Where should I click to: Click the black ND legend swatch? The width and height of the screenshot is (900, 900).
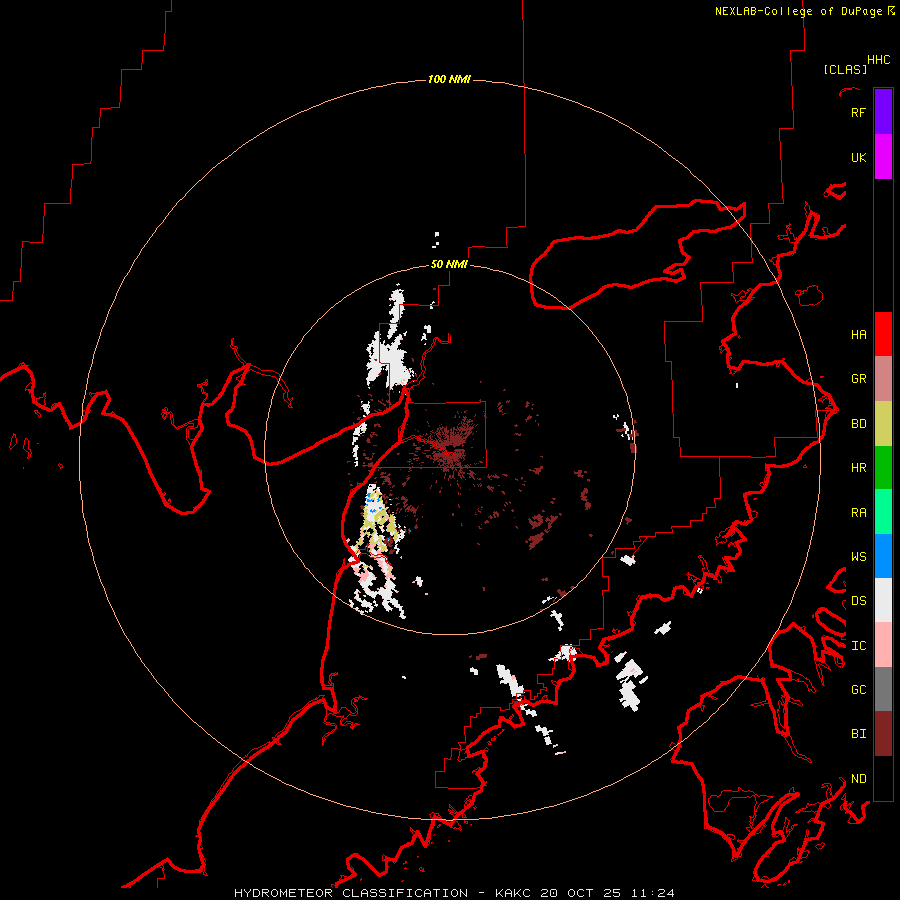pos(883,778)
